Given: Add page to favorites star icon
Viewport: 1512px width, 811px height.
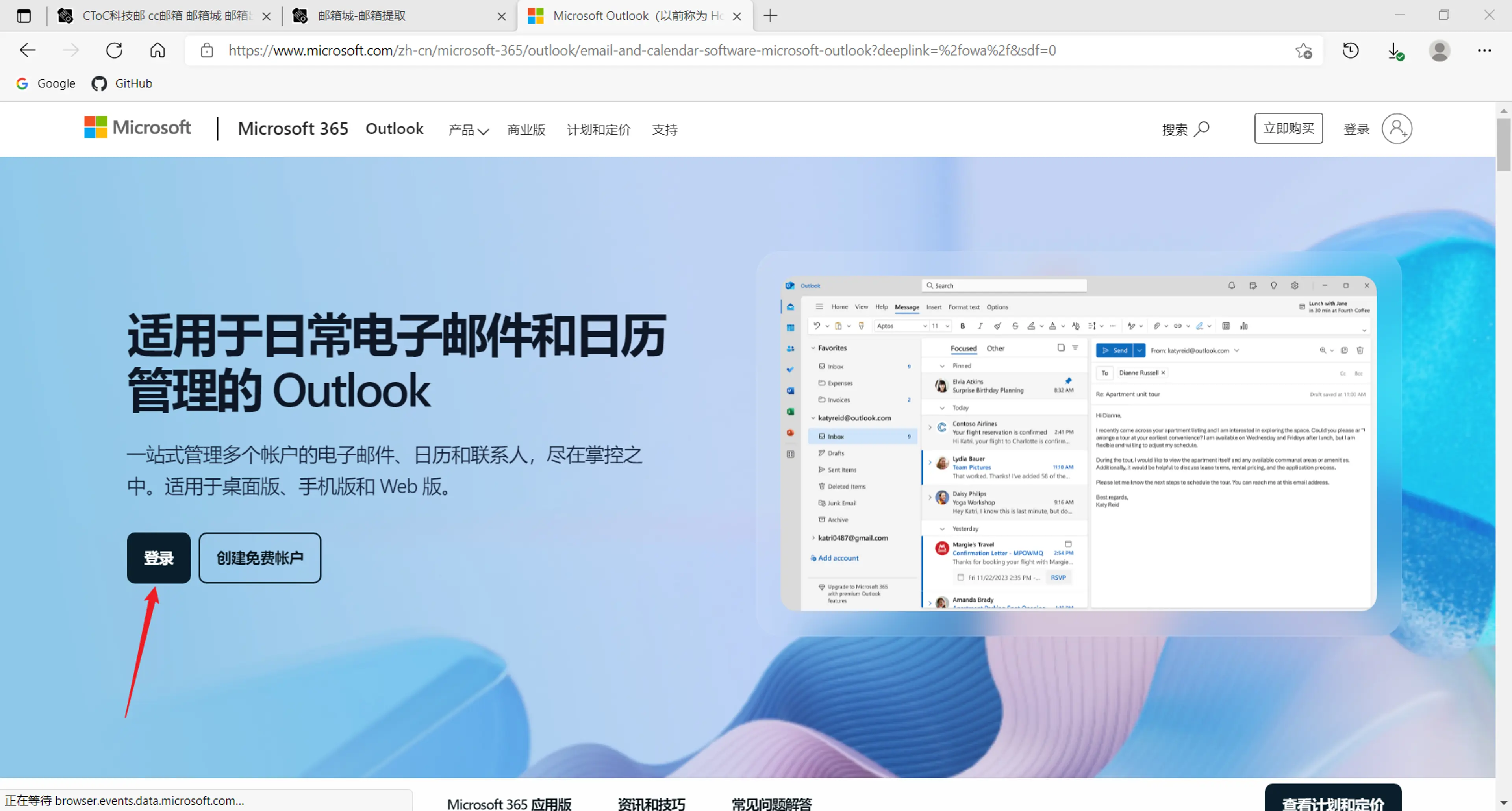Looking at the screenshot, I should point(1304,50).
